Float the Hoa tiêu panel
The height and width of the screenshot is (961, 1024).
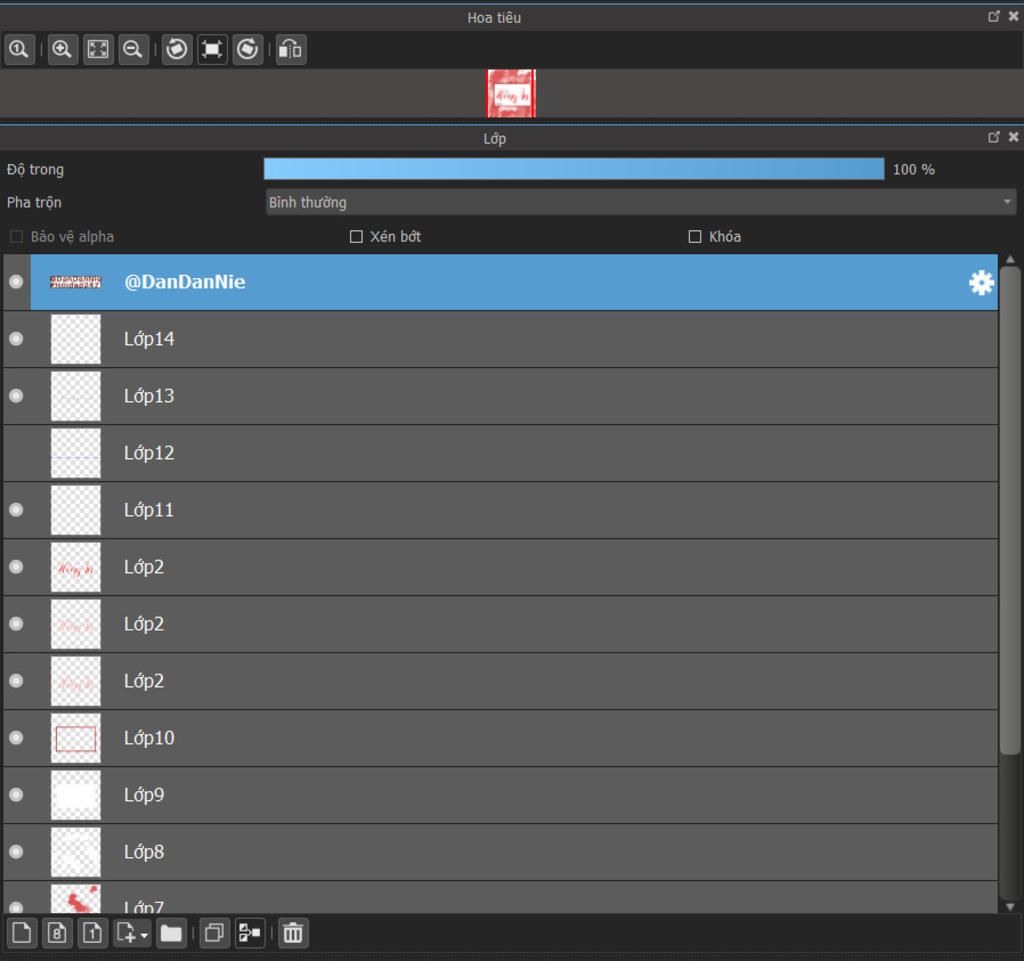coord(994,16)
